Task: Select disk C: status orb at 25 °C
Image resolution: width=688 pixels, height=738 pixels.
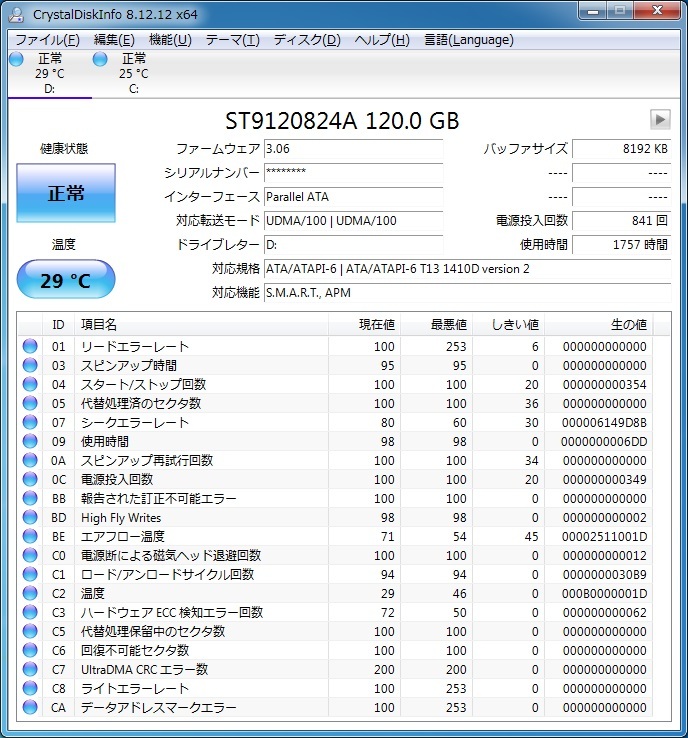Action: [100, 60]
